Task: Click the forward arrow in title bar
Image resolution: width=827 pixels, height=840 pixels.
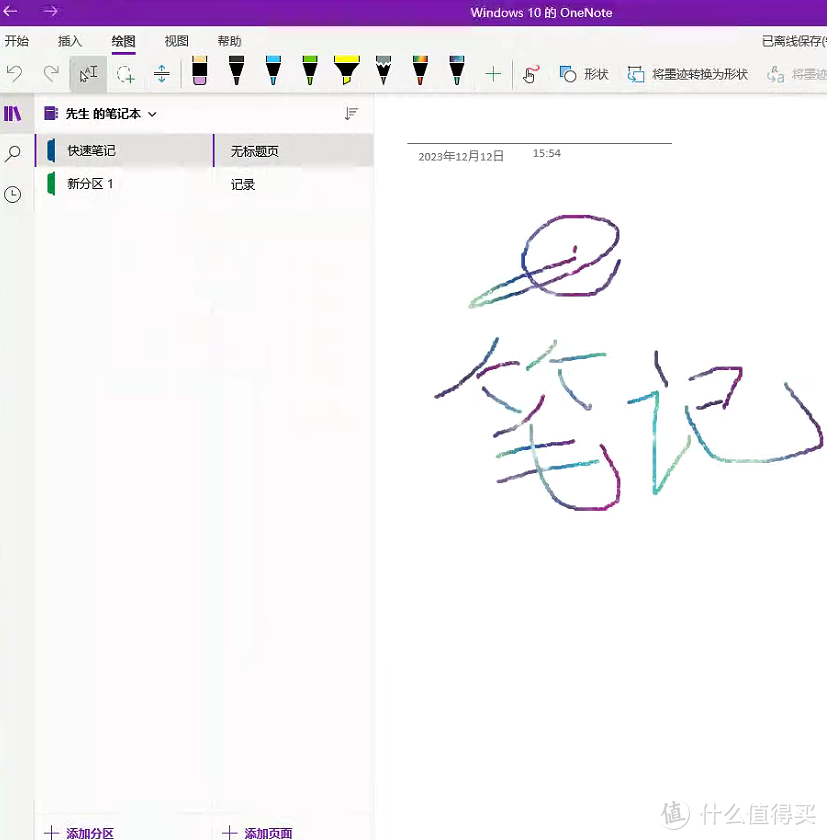Action: [x=51, y=11]
